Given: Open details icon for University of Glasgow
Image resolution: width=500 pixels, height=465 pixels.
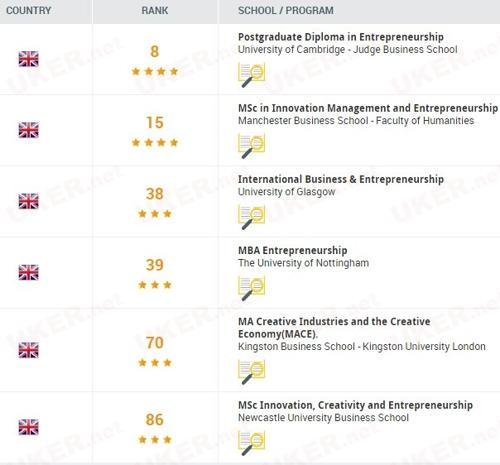Looking at the screenshot, I should pos(252,217).
